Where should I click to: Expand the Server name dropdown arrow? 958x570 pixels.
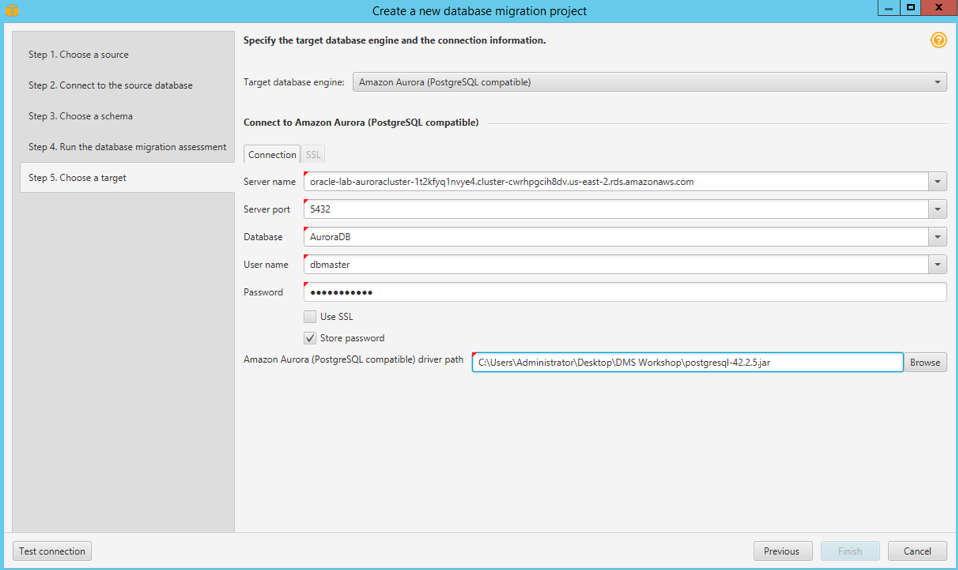[937, 181]
